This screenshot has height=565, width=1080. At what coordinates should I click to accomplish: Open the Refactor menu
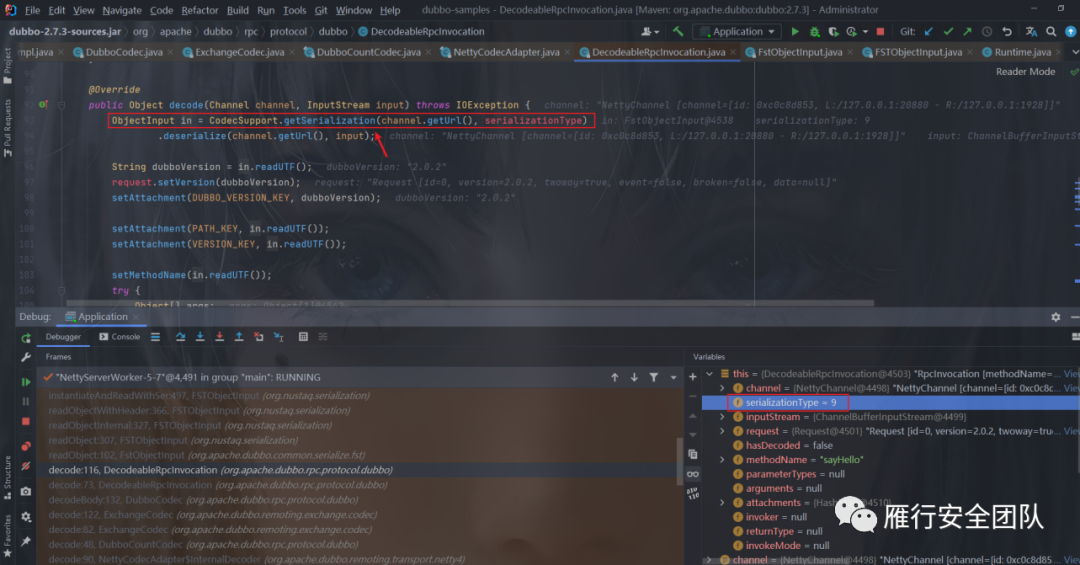click(x=200, y=10)
